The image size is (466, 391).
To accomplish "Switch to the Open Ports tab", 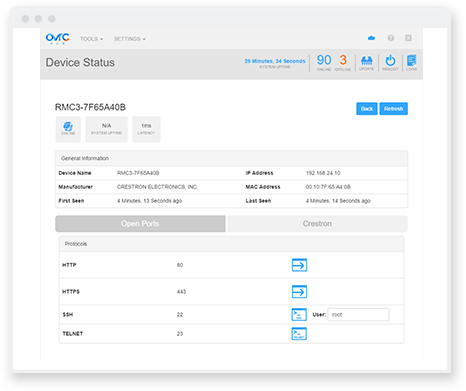I will [140, 224].
